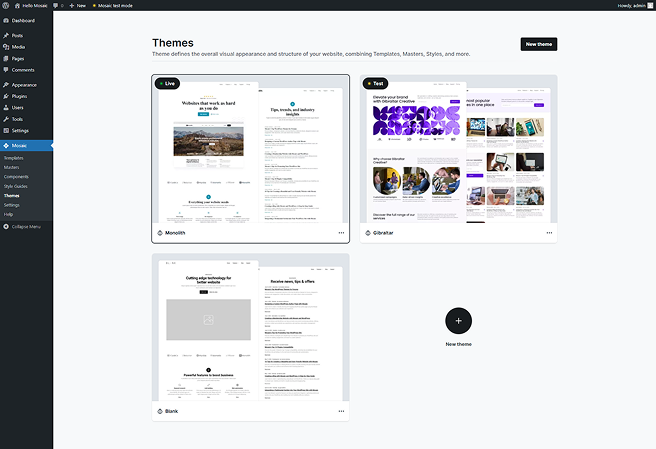Select the Mosaic menu item
This screenshot has height=449, width=656.
(26, 146)
